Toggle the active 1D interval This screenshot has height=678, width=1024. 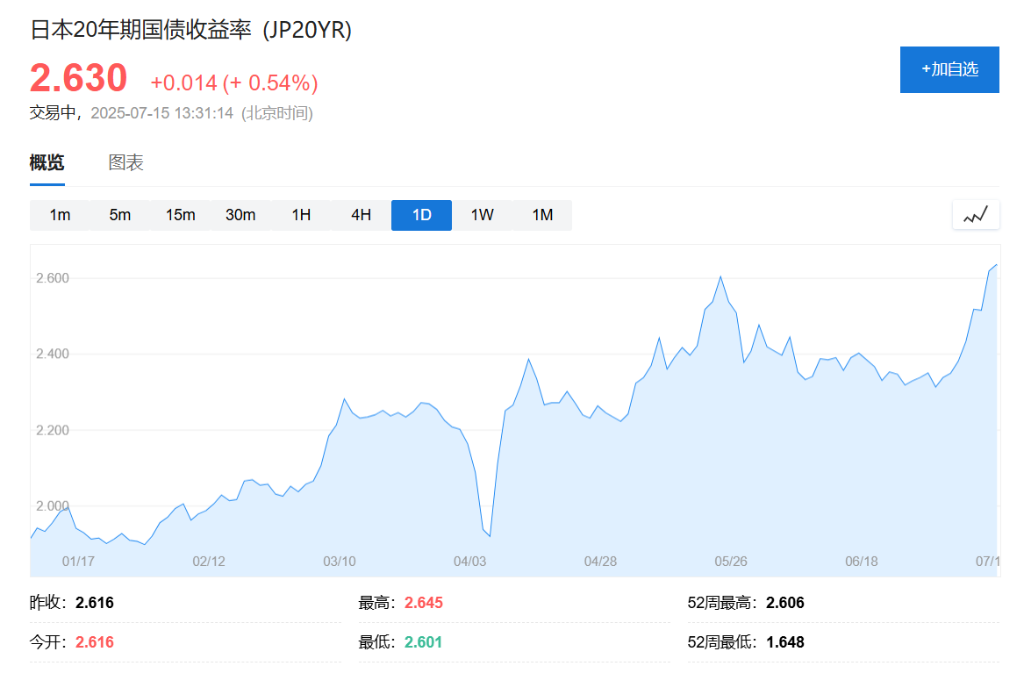[x=421, y=214]
